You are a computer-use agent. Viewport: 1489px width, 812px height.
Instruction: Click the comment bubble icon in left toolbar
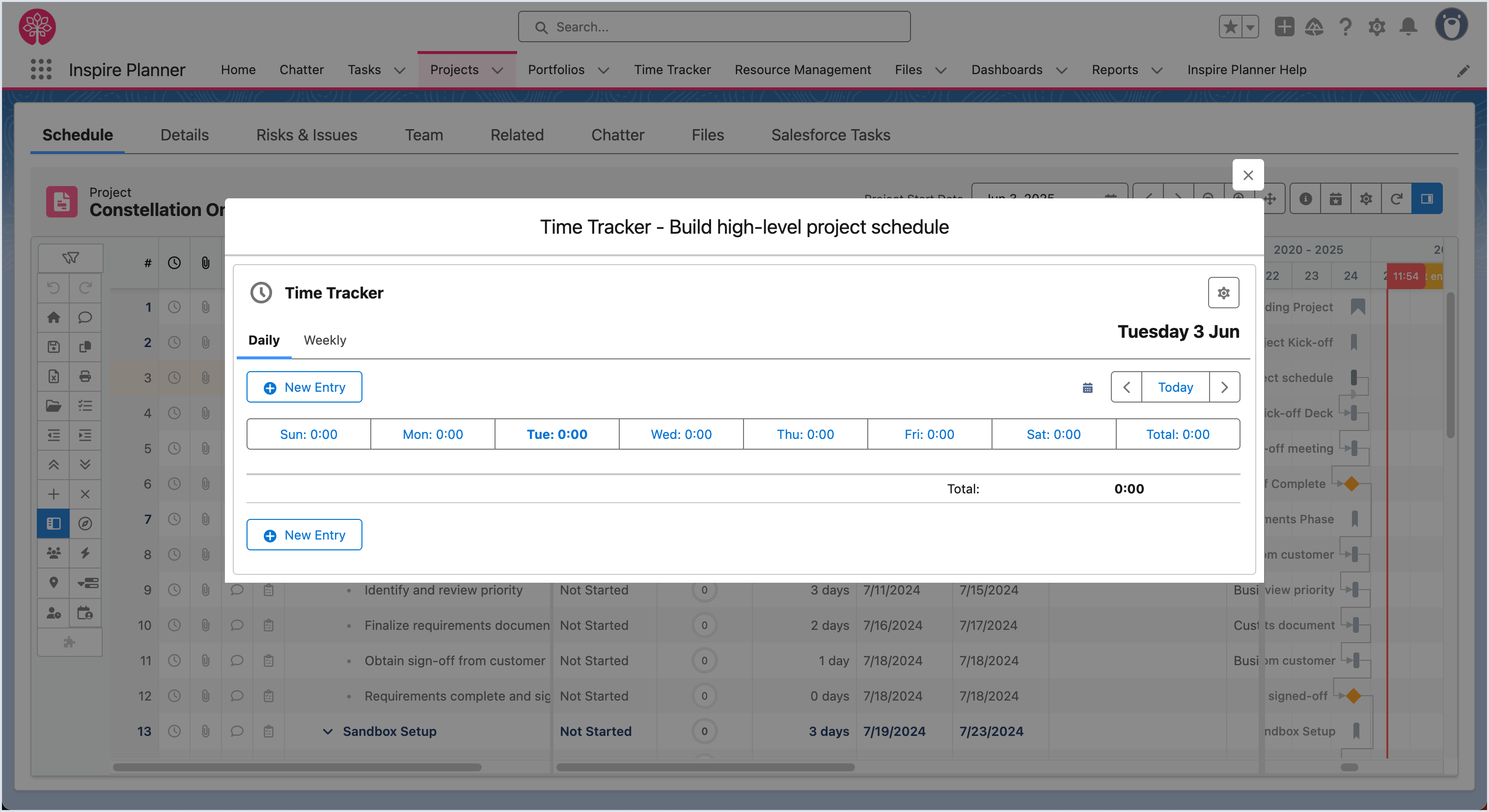point(85,317)
